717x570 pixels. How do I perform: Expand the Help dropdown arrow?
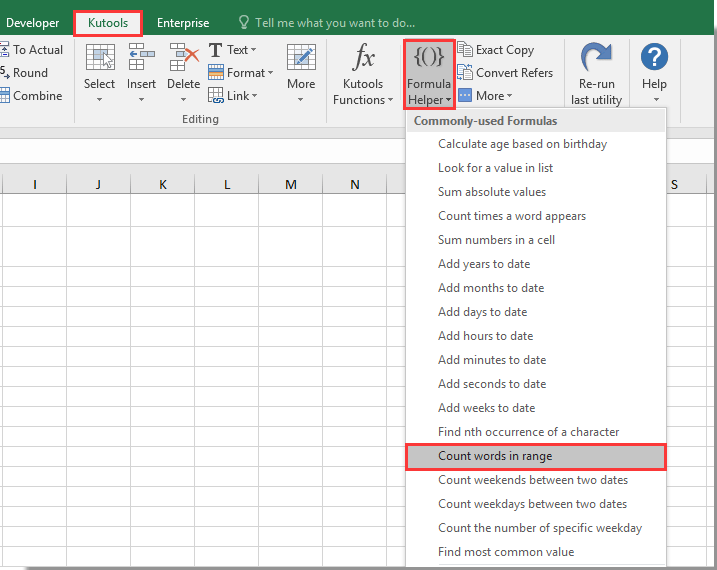(656, 99)
